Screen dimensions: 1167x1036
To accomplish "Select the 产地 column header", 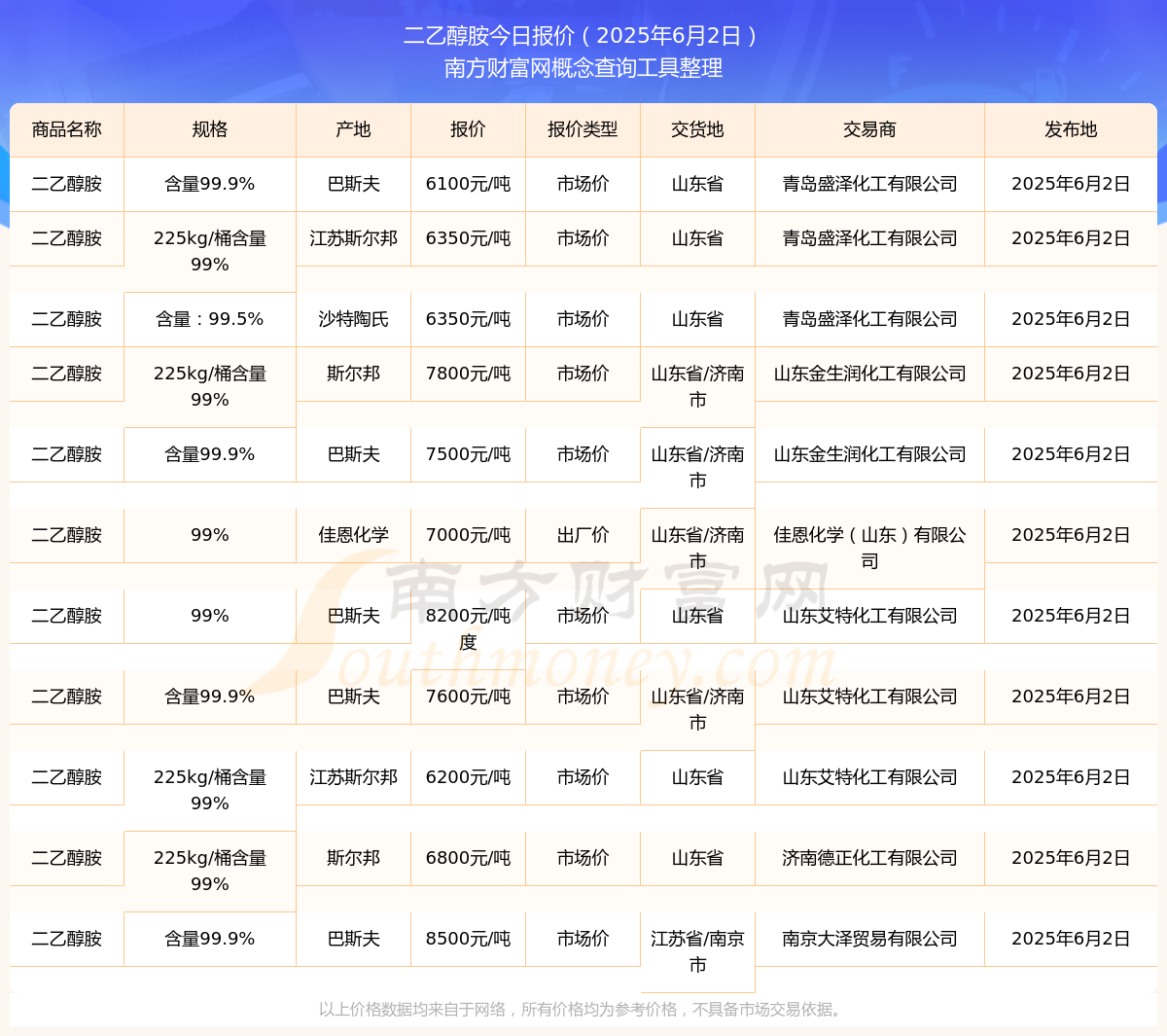I will [354, 129].
